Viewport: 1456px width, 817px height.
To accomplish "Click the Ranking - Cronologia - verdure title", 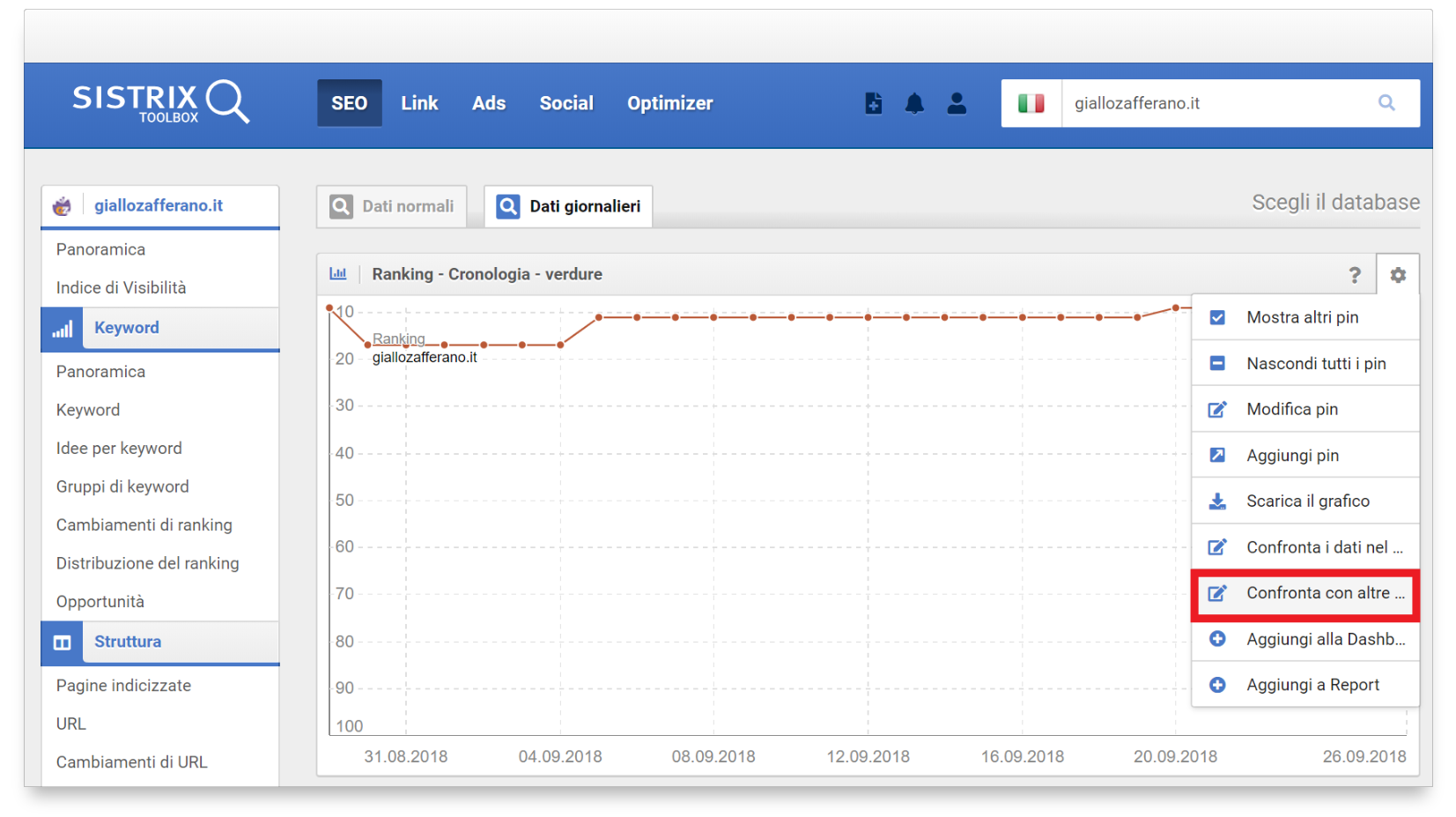I will [487, 274].
